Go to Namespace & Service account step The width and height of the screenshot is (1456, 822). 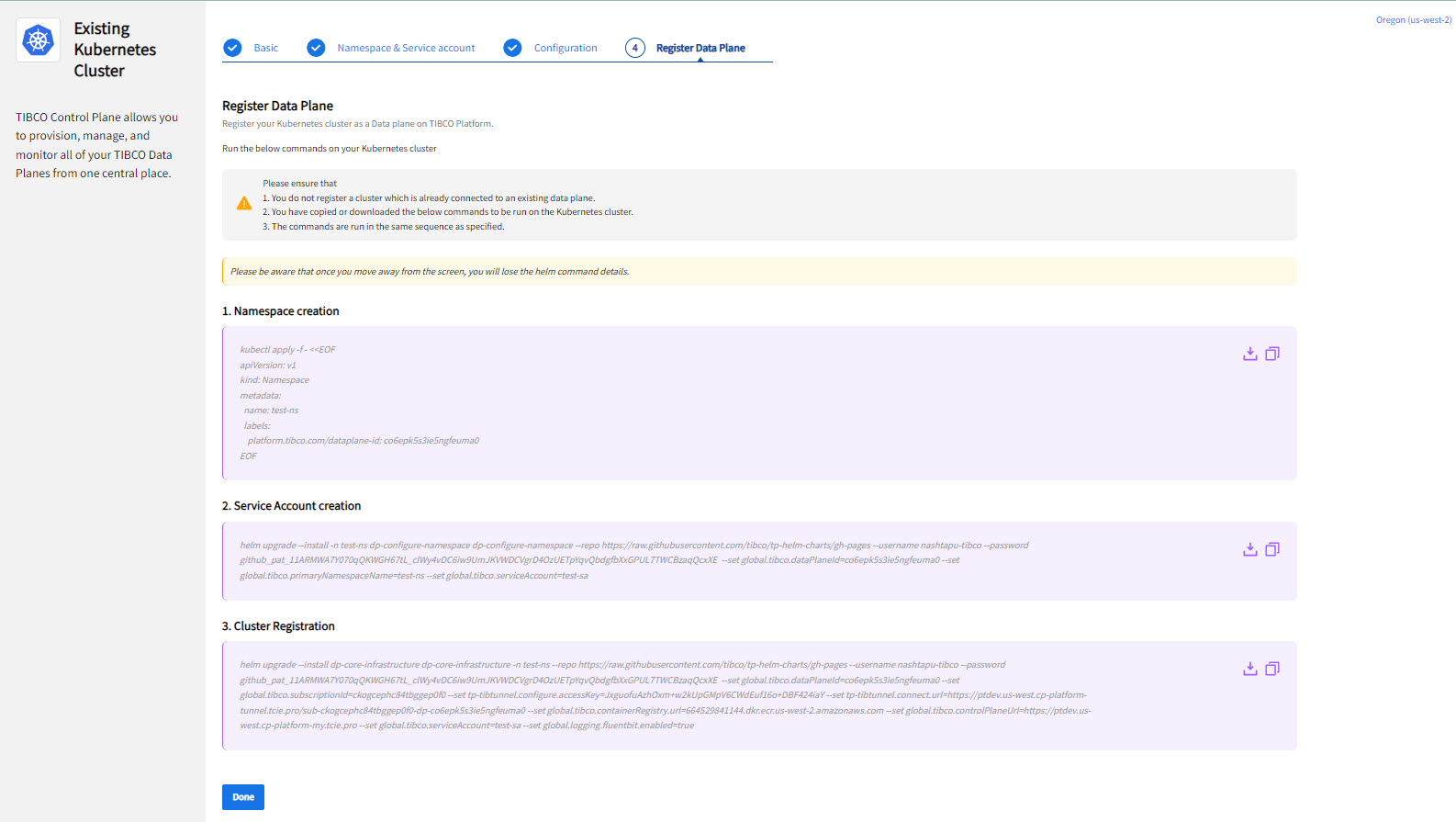click(406, 48)
